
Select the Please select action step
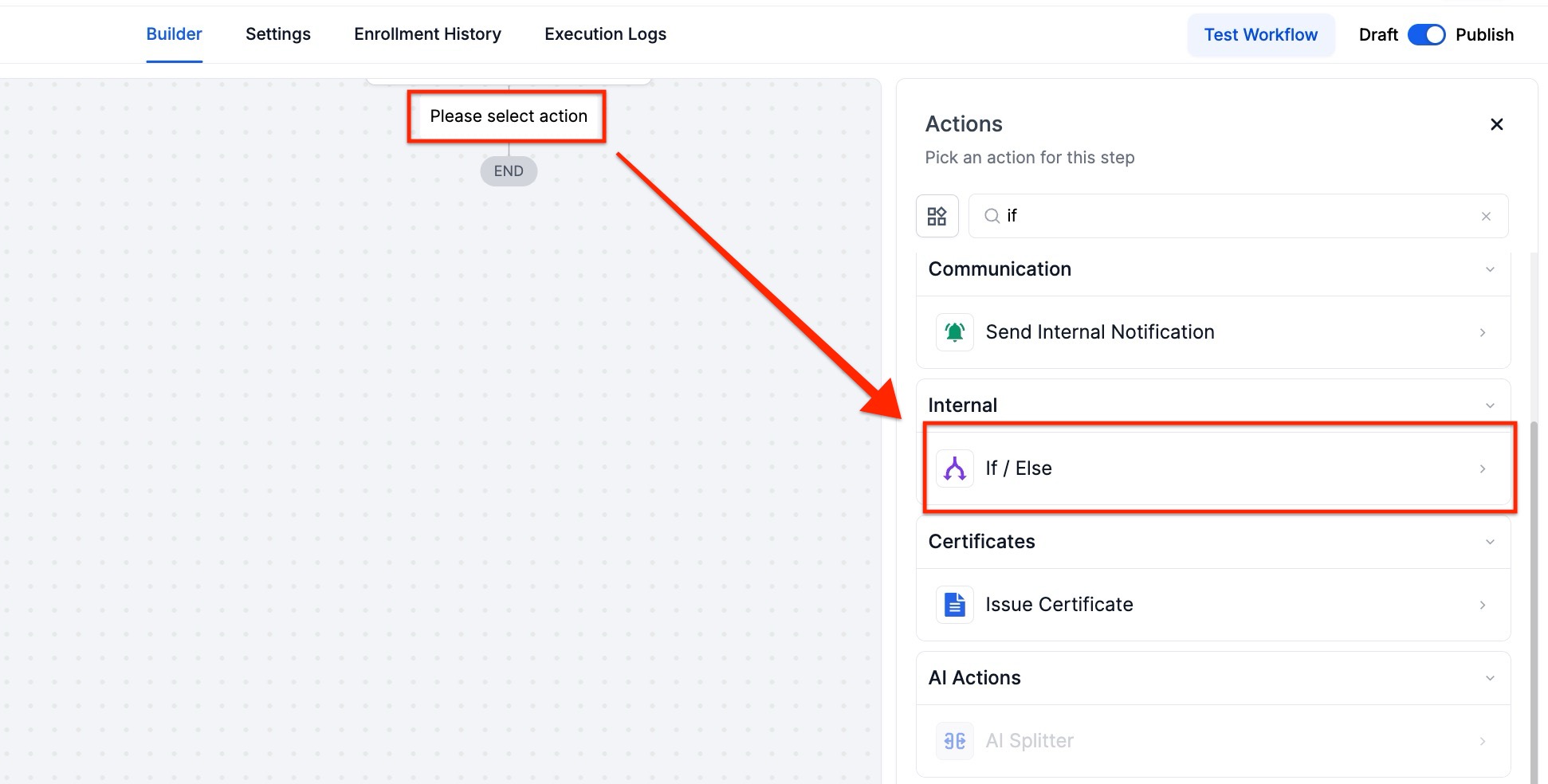coord(508,116)
